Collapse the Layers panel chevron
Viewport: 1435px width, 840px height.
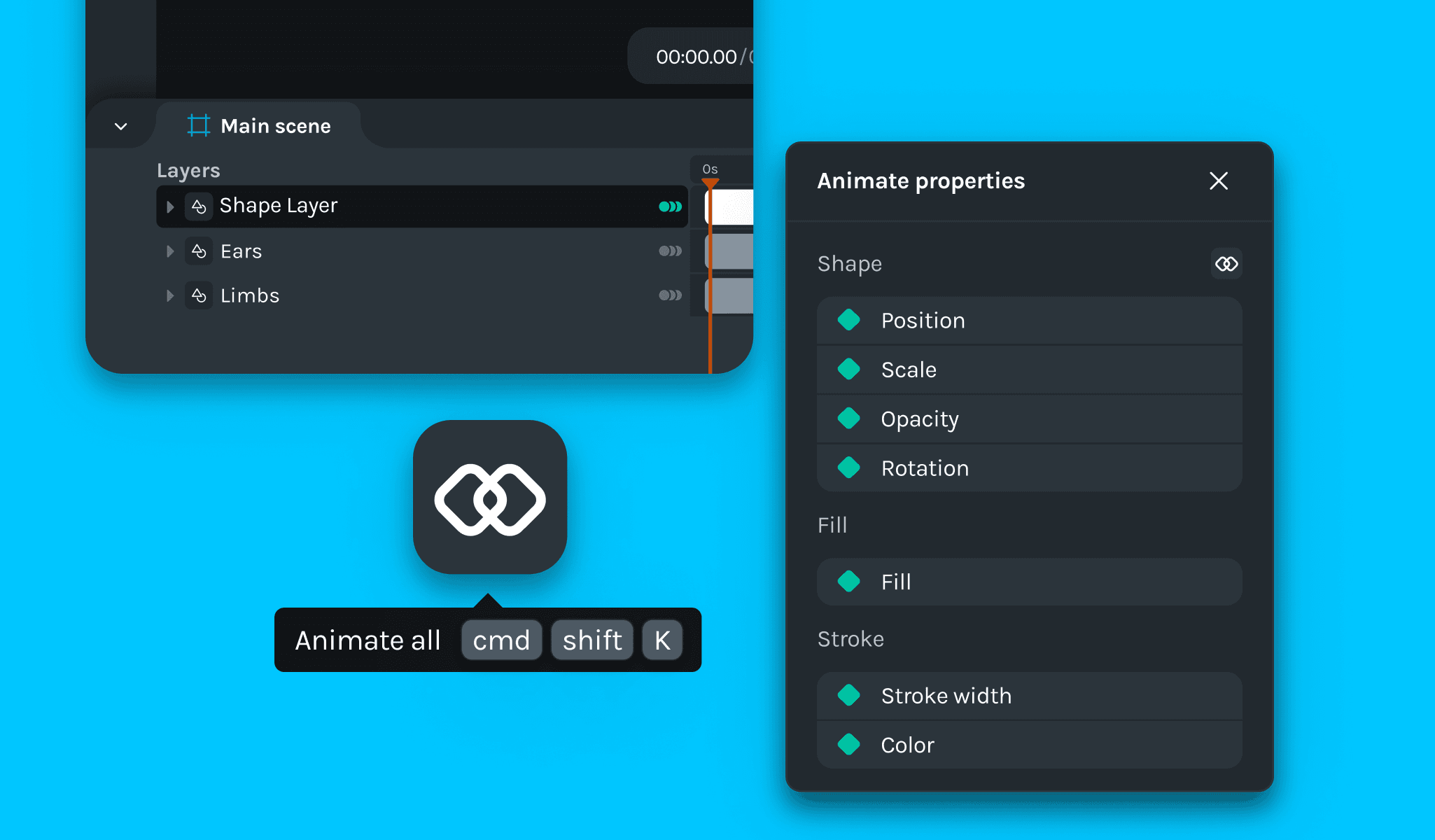tap(120, 125)
